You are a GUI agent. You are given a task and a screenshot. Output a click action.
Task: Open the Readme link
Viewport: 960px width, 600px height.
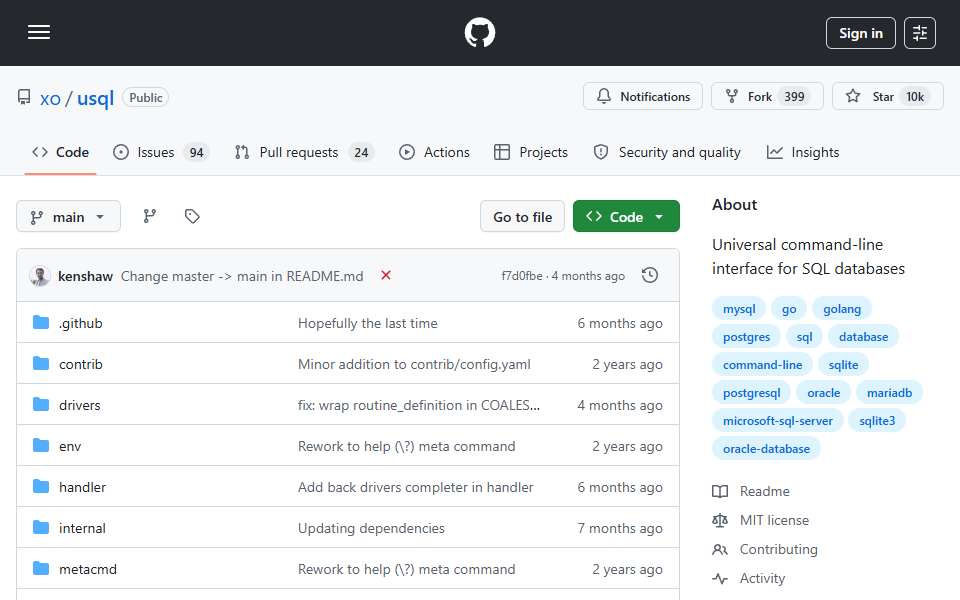pyautogui.click(x=751, y=491)
